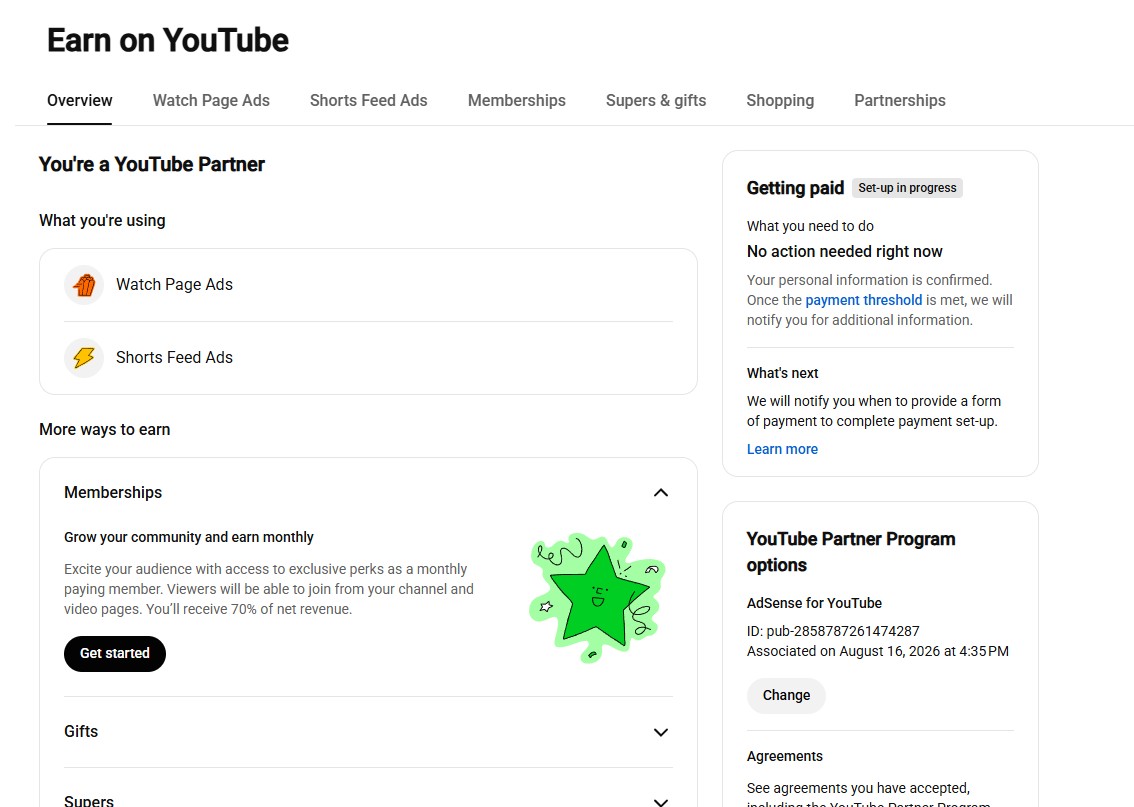The image size is (1134, 807).
Task: Select the Supers & gifts tab
Action: tap(656, 101)
